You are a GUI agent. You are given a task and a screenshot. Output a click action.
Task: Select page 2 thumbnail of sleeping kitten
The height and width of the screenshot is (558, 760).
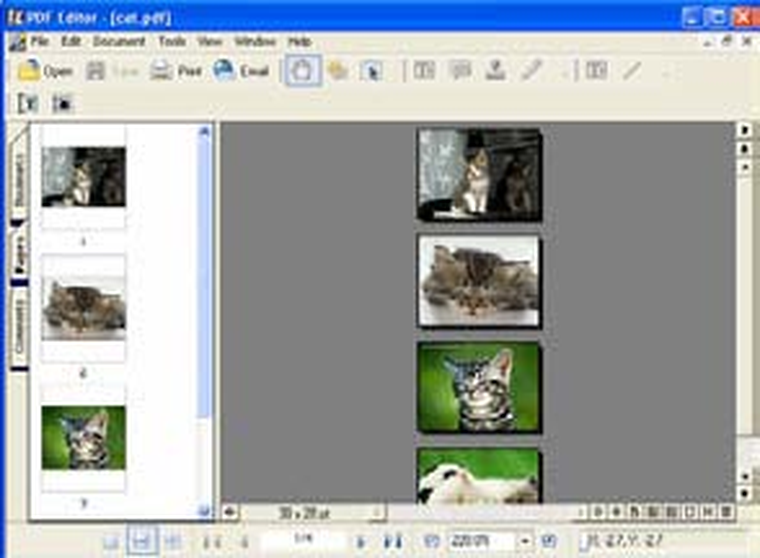click(x=83, y=308)
